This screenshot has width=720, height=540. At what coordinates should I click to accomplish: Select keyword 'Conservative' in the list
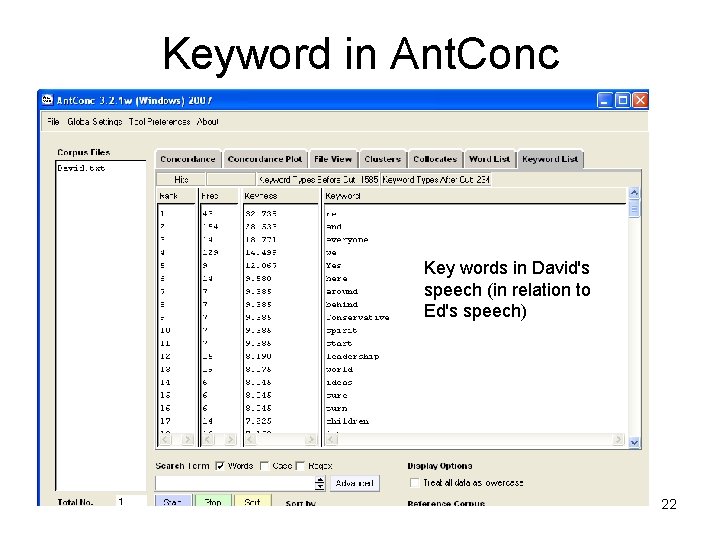coord(358,317)
